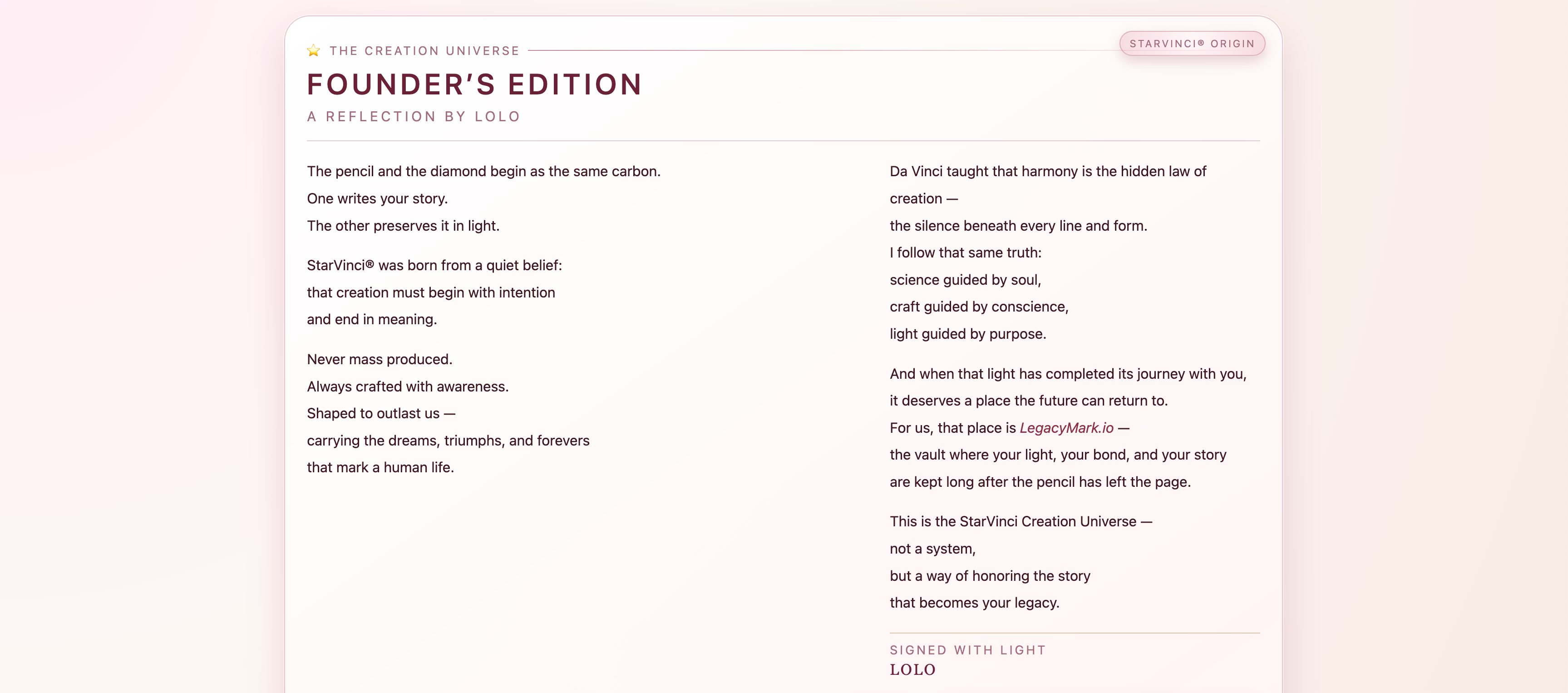
Task: Click 'light guided by purpose.' line
Action: tap(967, 334)
